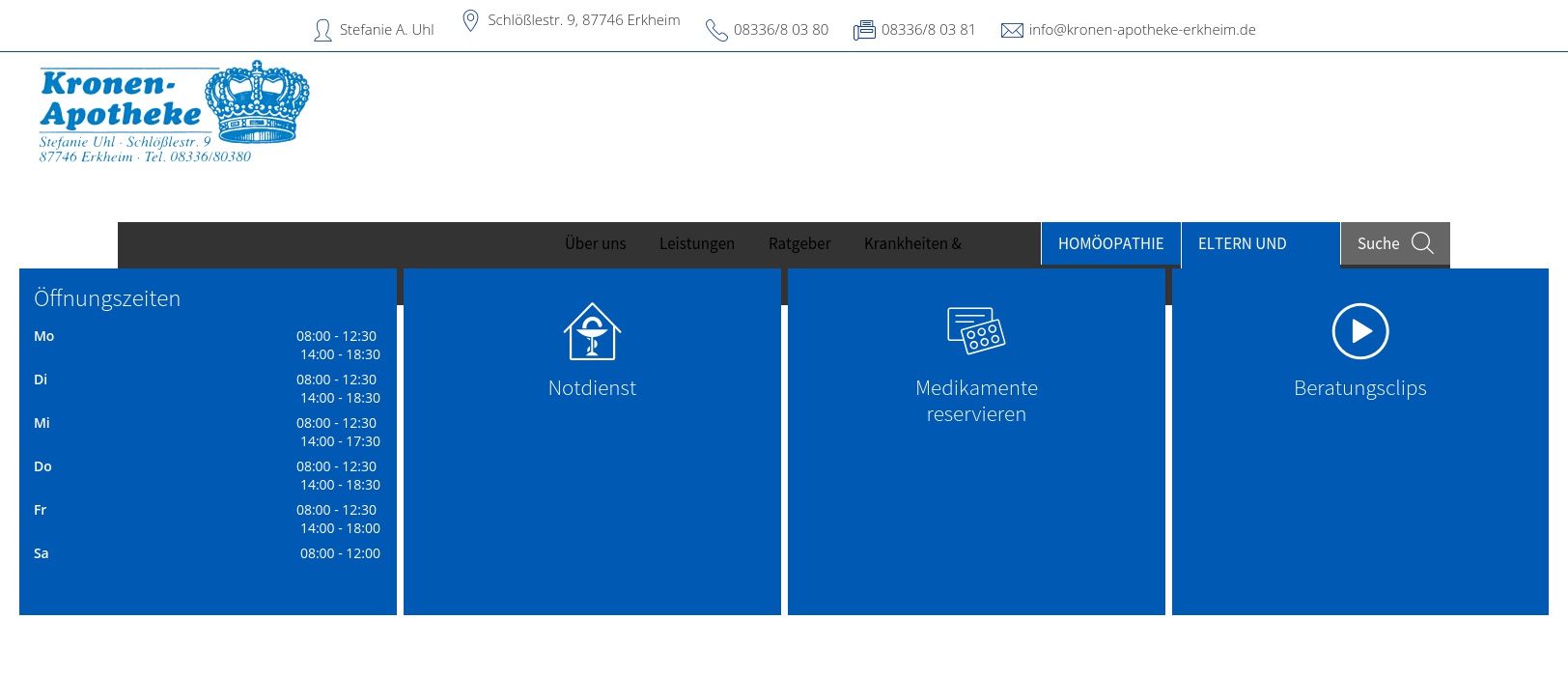Open the Kronen-Apotheke crown logo

point(174,112)
